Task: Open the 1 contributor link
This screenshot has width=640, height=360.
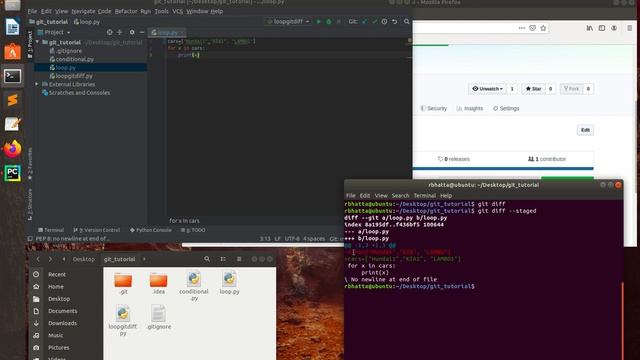Action: tap(547, 159)
